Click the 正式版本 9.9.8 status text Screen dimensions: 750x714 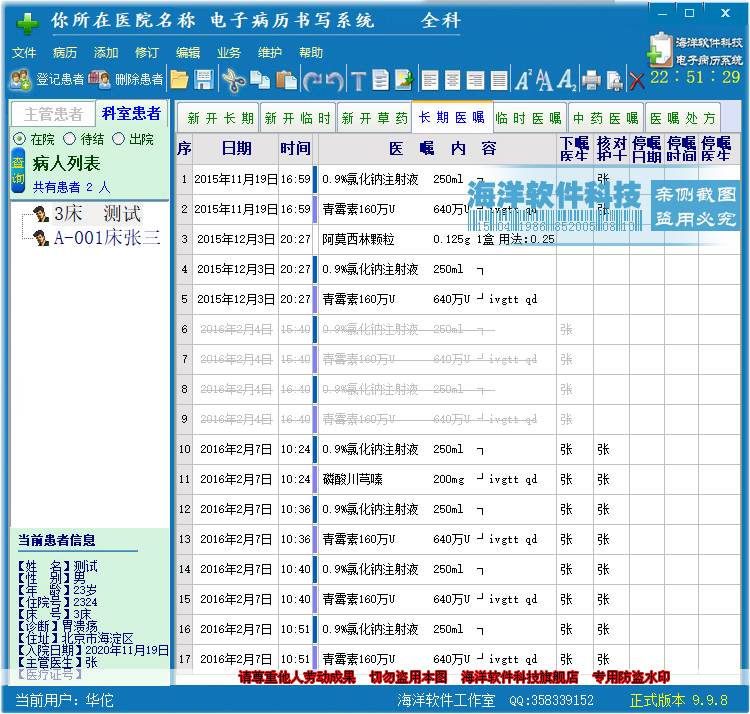point(679,700)
